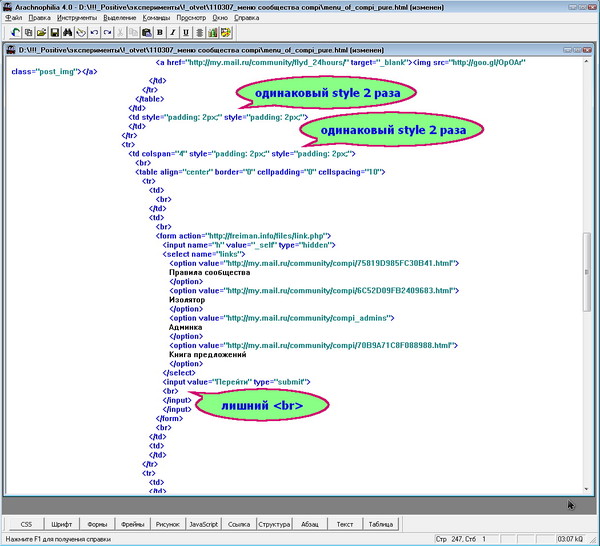Click the center-align toolbar icon
The width and height of the screenshot is (600, 546).
[199, 33]
